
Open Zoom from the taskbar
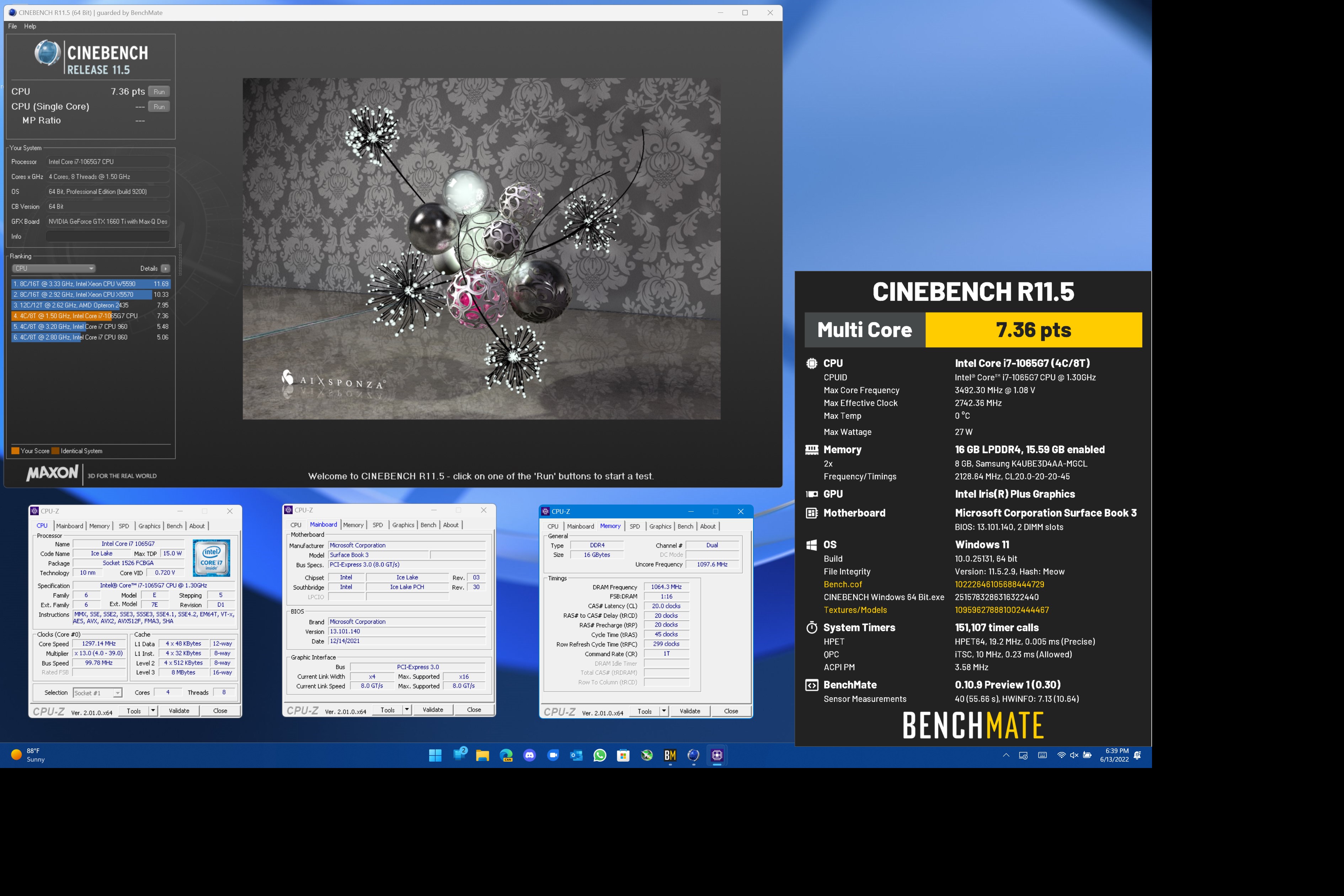pos(553,756)
